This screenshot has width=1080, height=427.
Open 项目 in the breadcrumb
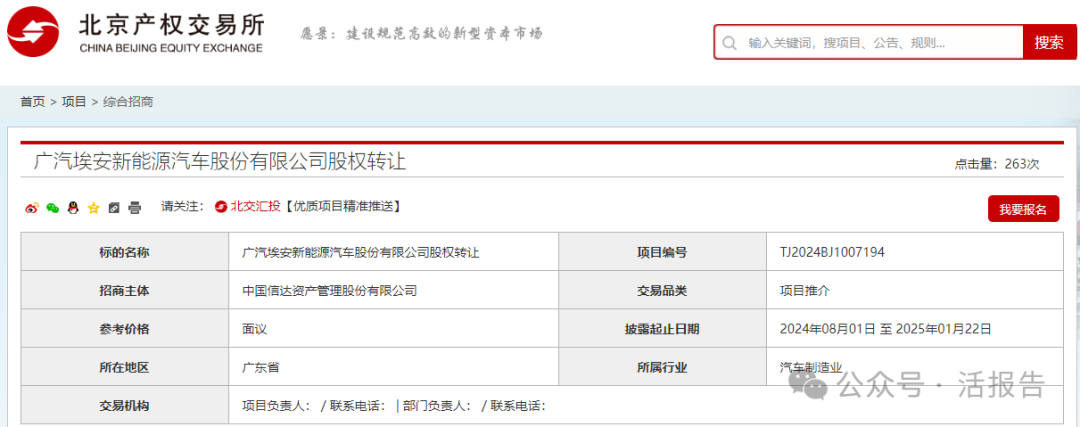74,102
